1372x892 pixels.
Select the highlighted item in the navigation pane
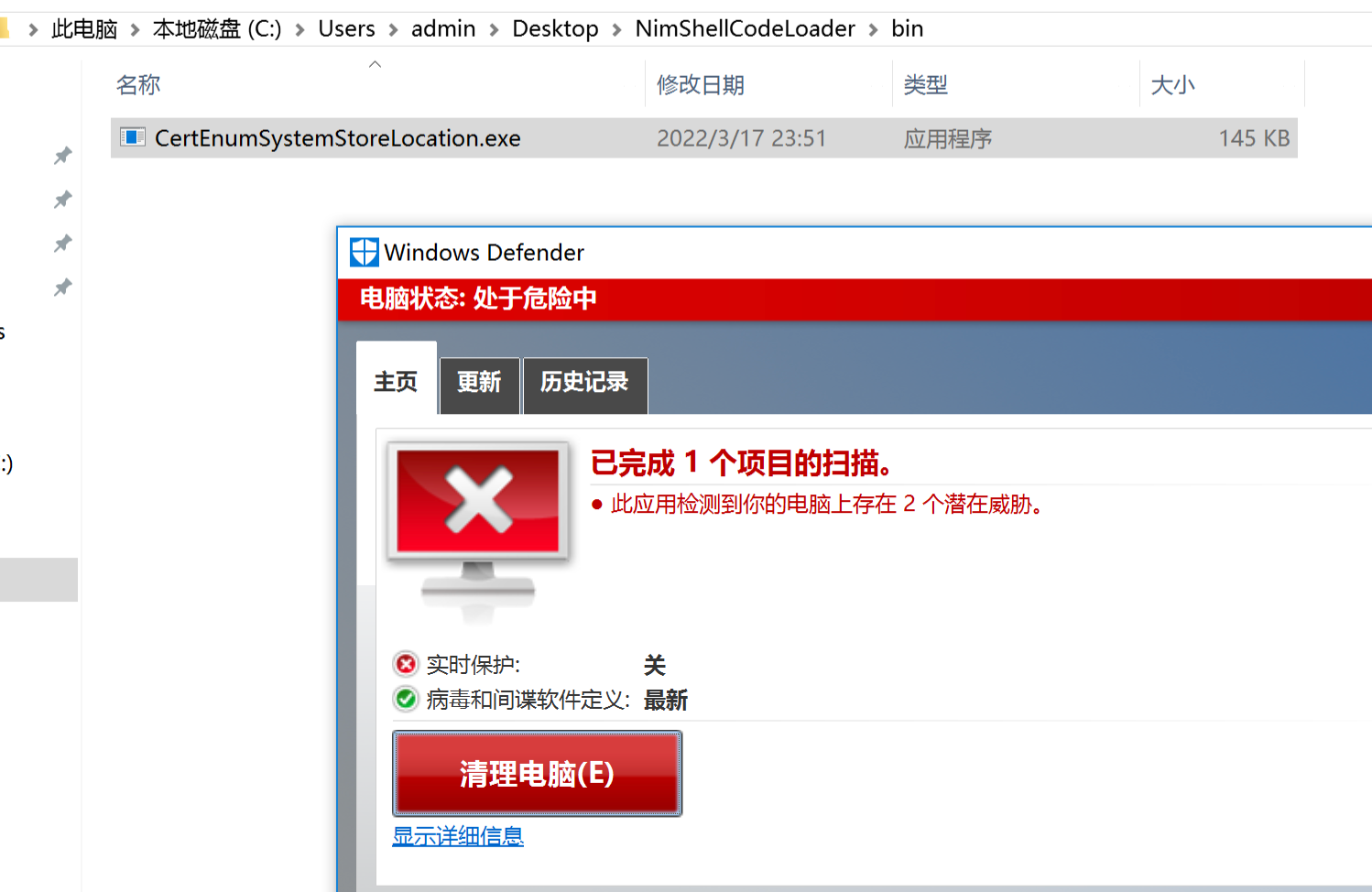[38, 580]
